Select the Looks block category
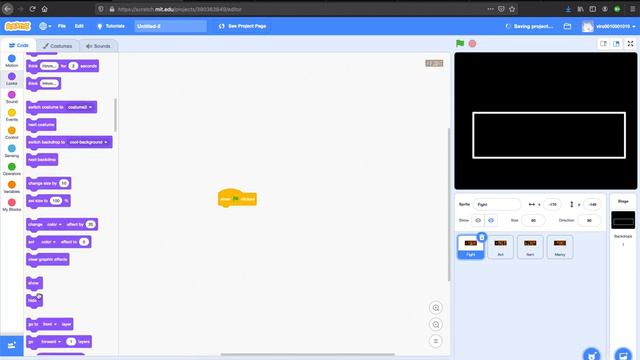The width and height of the screenshot is (640, 360). tap(12, 79)
